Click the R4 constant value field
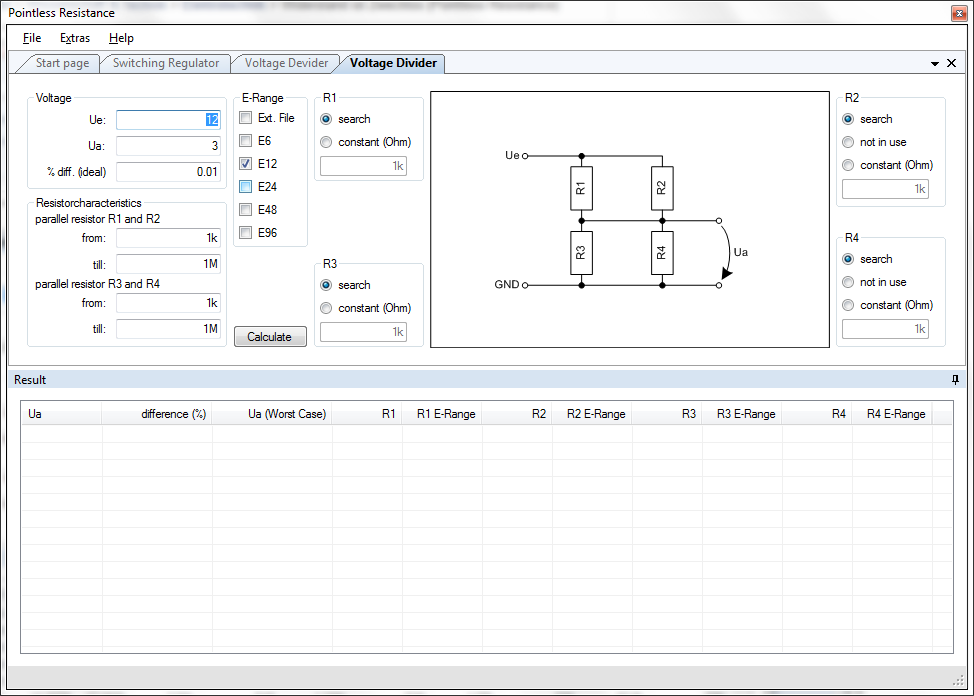 point(885,329)
